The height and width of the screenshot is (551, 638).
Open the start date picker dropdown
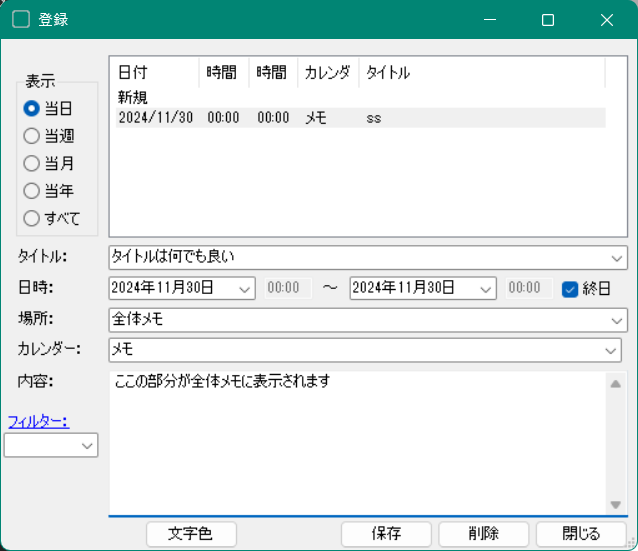coord(246,288)
